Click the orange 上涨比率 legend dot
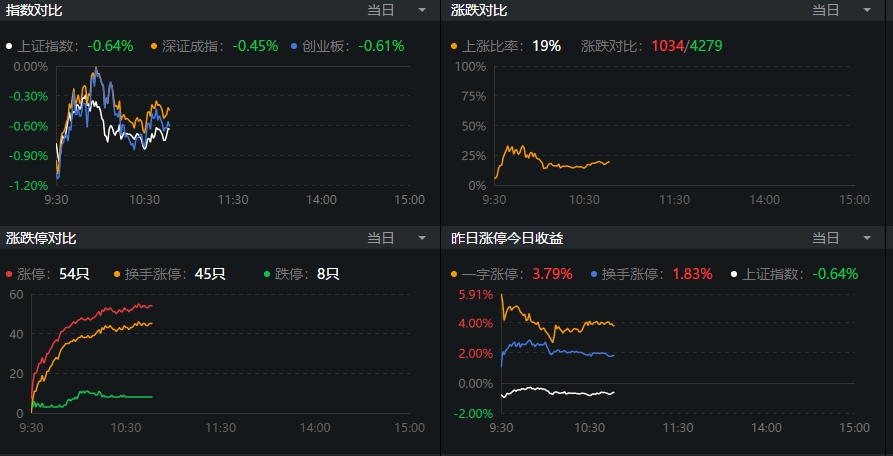Screen dimensions: 893x456 (454, 46)
